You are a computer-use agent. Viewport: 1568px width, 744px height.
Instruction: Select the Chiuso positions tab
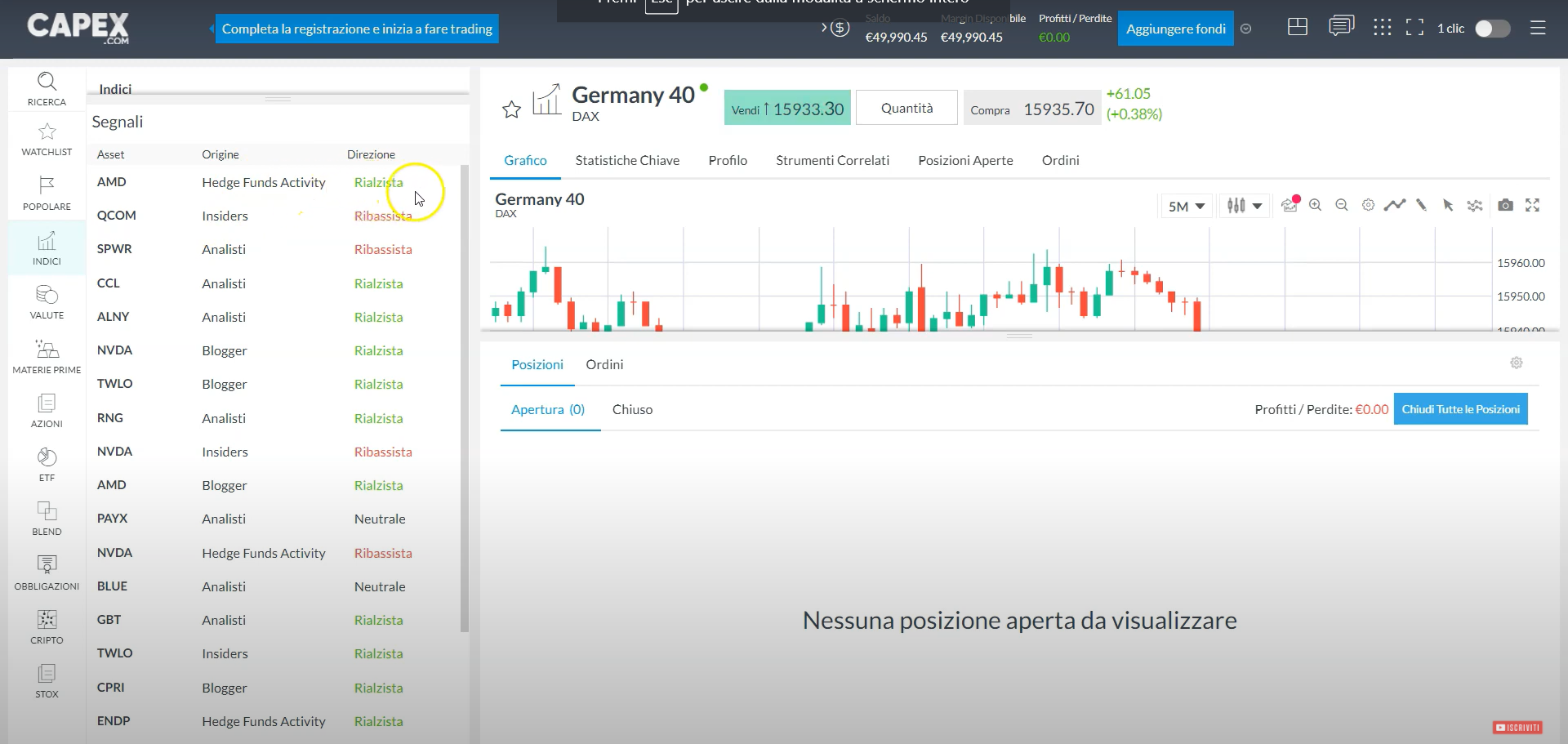pyautogui.click(x=632, y=409)
